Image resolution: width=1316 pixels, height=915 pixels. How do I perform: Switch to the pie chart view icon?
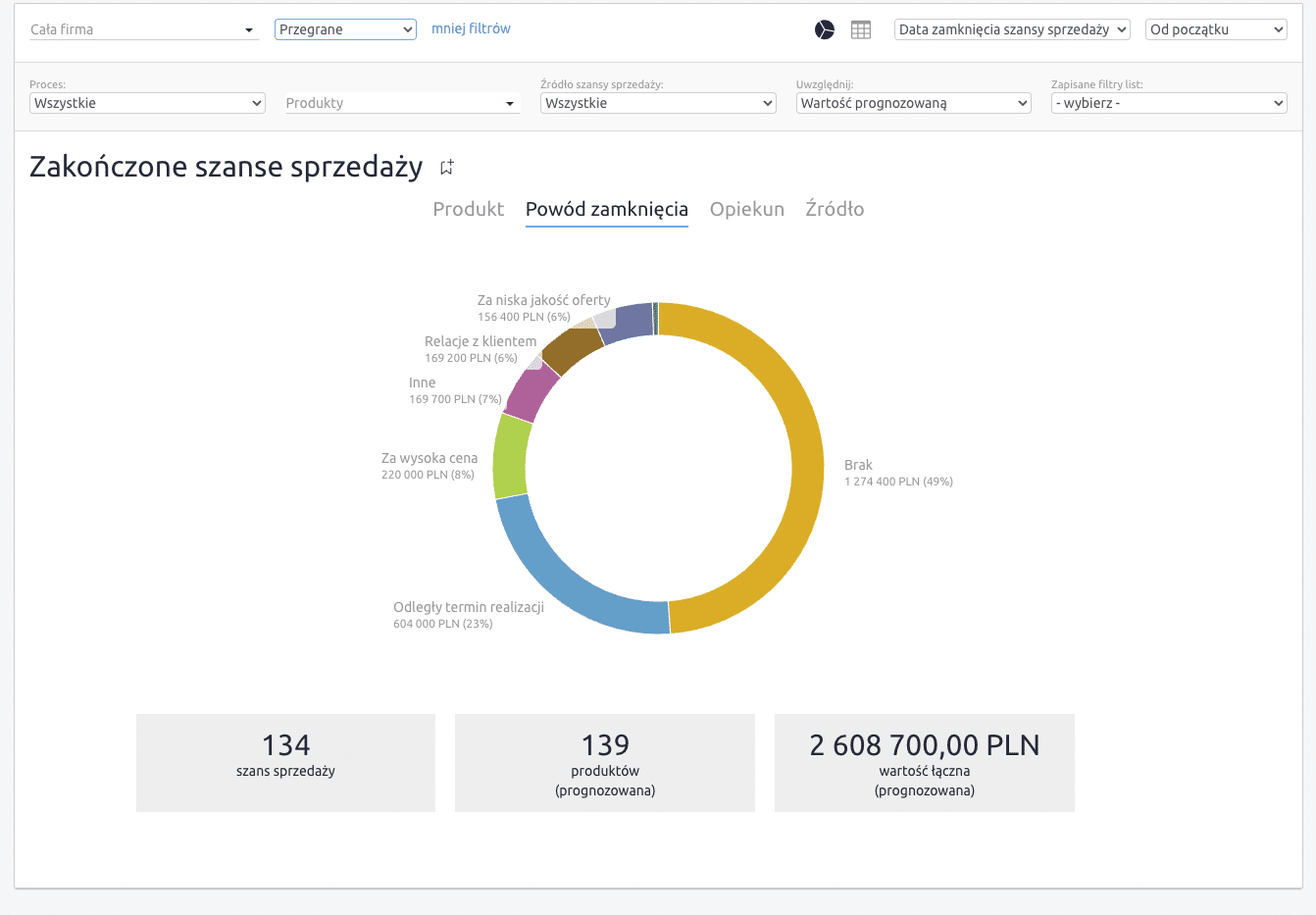pos(825,29)
